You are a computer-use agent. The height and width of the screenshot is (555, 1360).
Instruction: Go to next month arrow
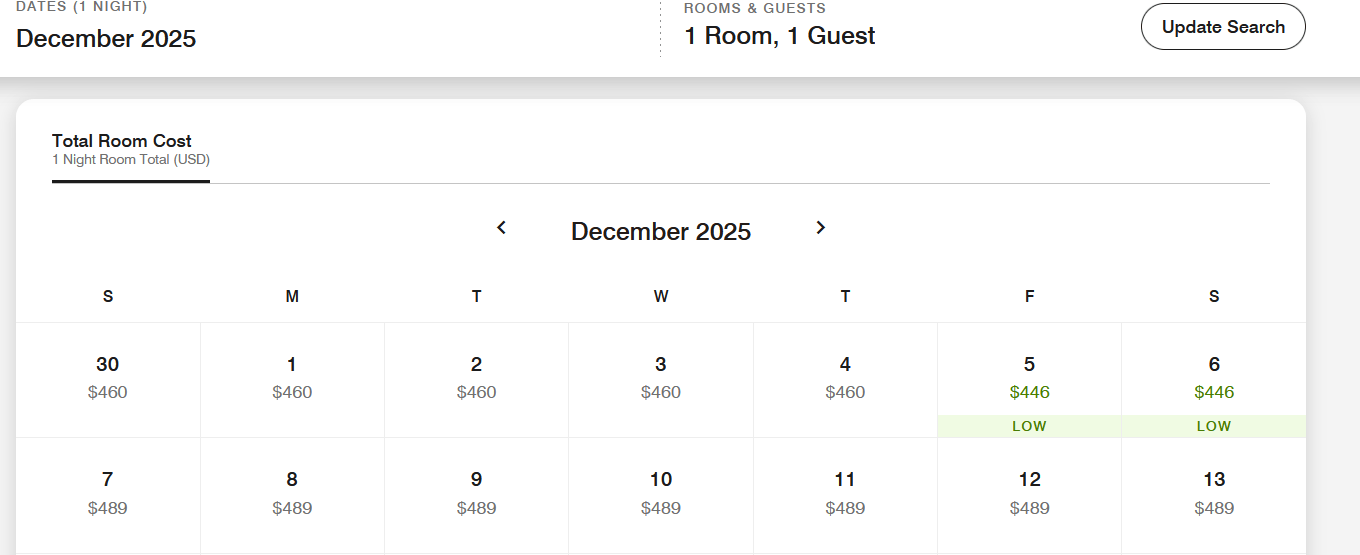[x=820, y=228]
